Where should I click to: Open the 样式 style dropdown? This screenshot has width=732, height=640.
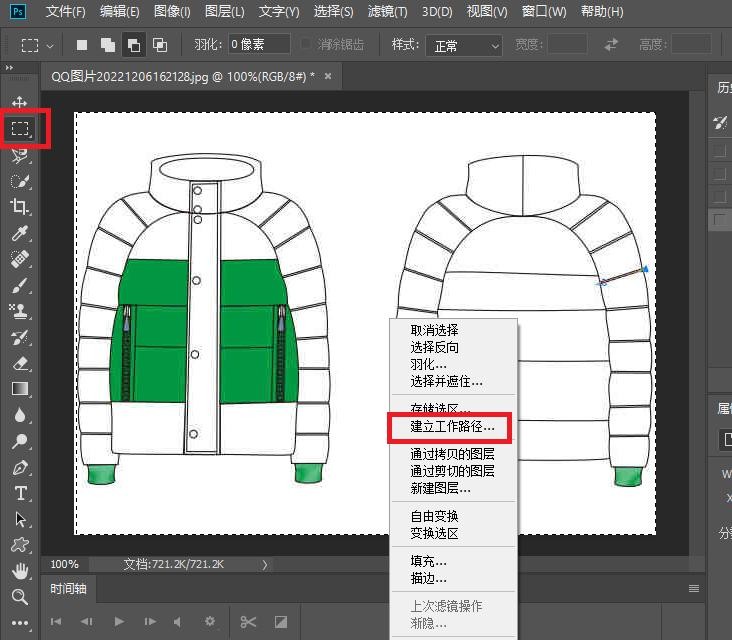462,46
